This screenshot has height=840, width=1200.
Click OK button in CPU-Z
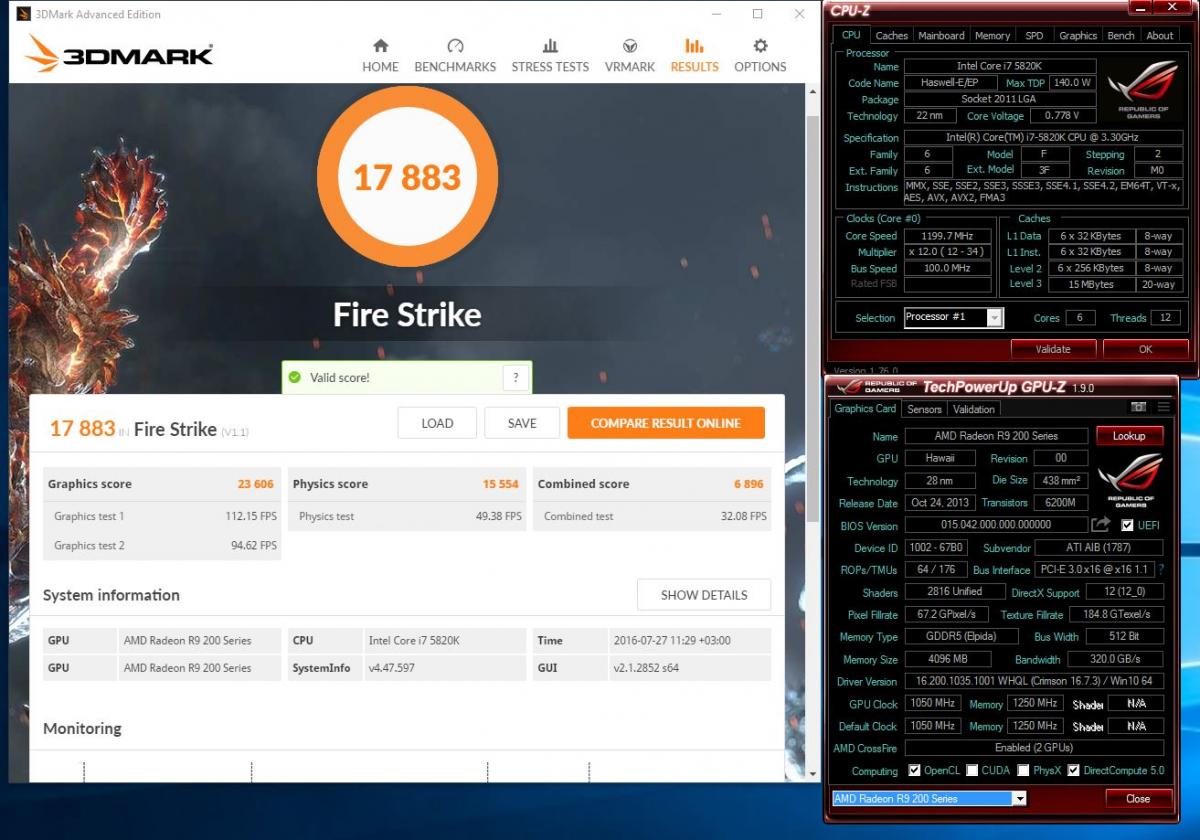tap(1146, 349)
